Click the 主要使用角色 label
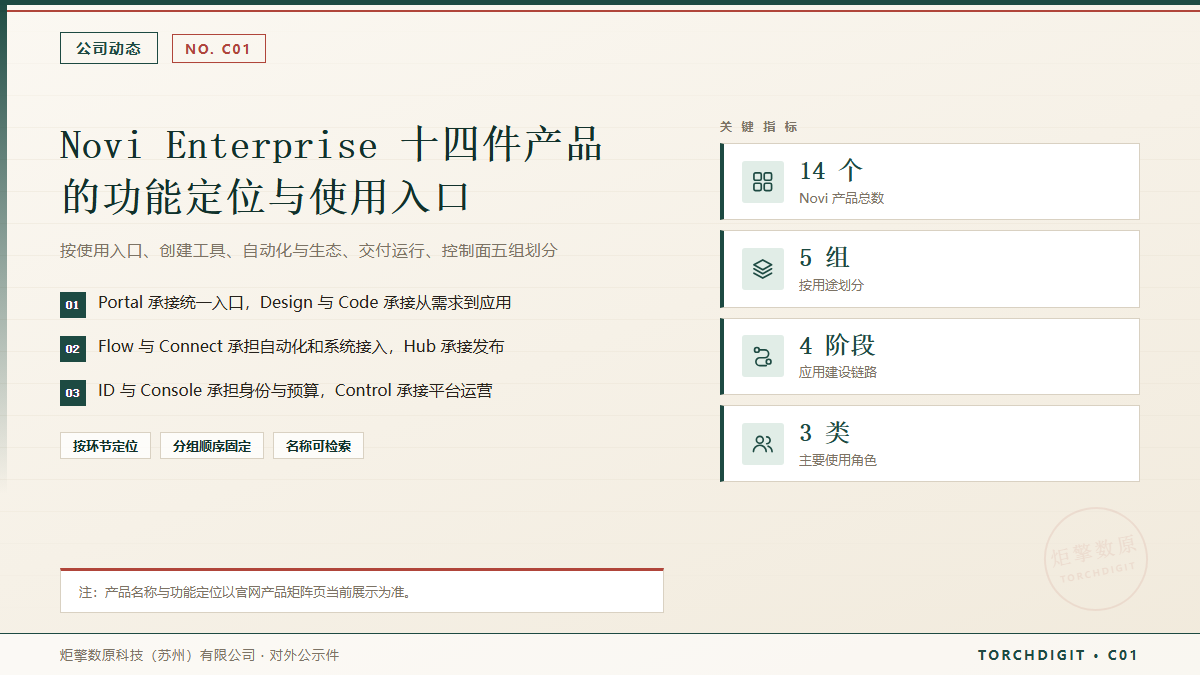Viewport: 1200px width, 675px height. click(838, 460)
